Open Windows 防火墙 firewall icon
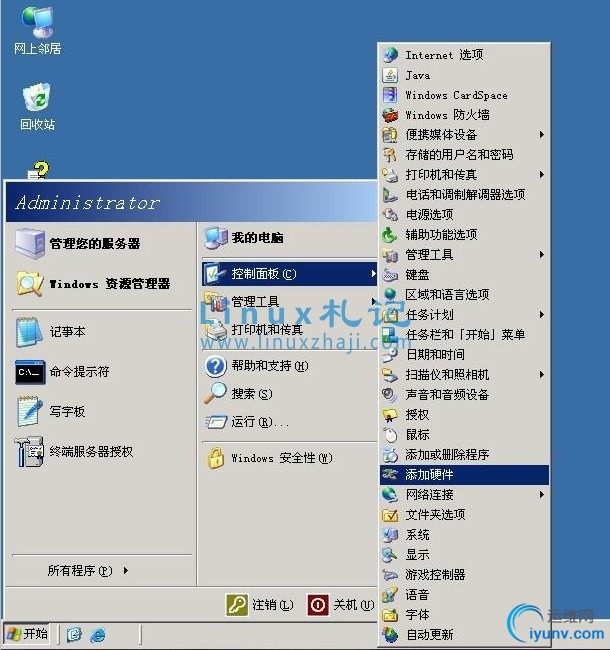610x650 pixels. click(x=390, y=115)
